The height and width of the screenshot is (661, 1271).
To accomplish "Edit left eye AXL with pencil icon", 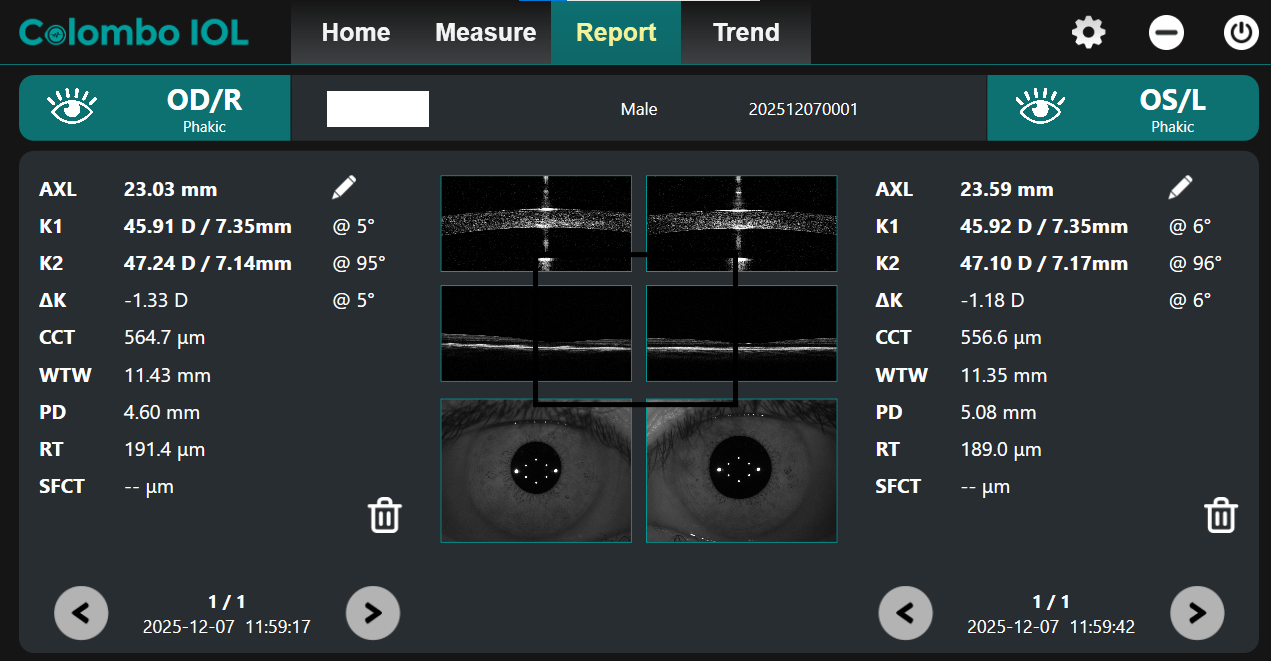I will 1180,187.
